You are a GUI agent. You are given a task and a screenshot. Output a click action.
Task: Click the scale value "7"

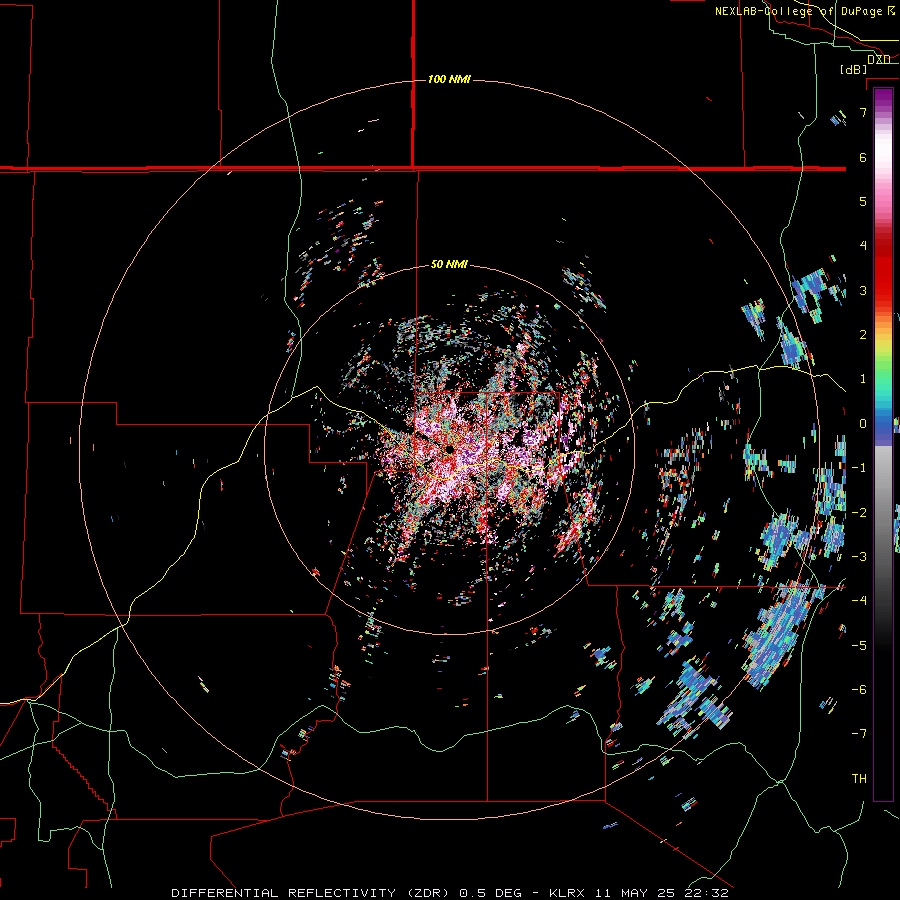click(863, 112)
